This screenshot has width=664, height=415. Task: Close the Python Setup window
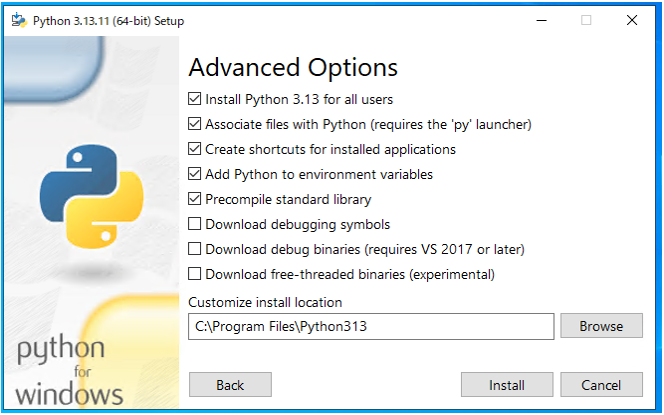click(632, 20)
